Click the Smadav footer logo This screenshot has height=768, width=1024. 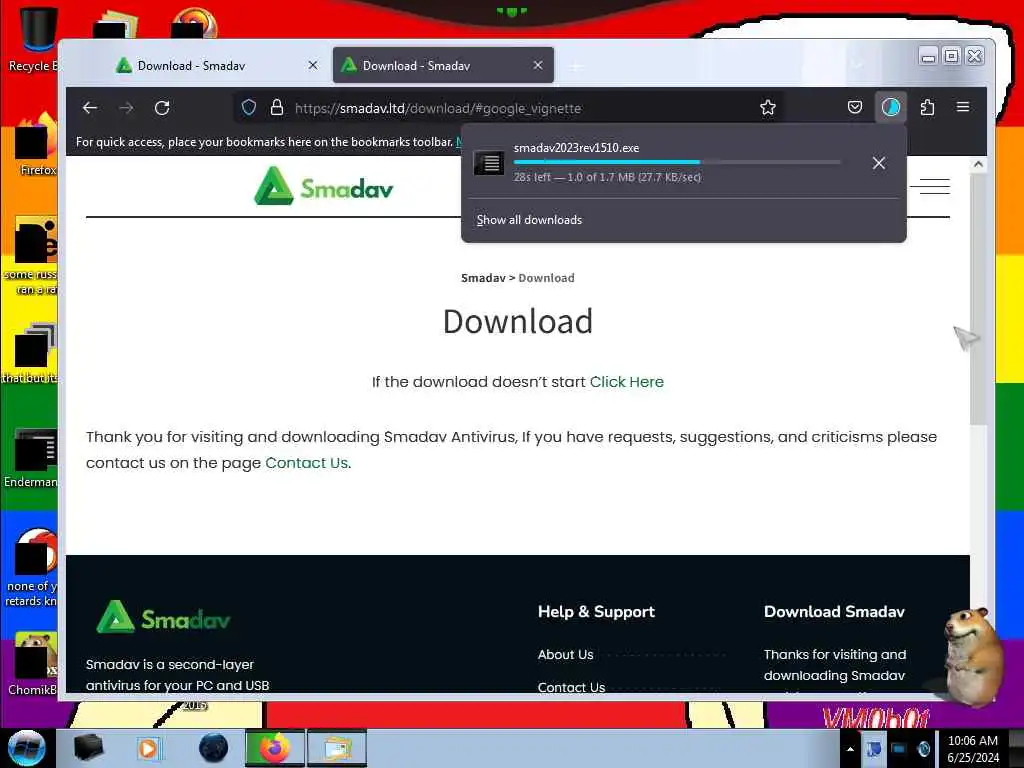pyautogui.click(x=163, y=617)
